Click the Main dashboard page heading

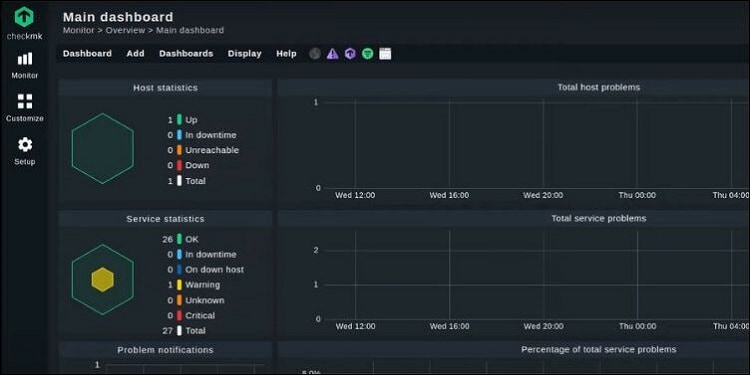tap(118, 17)
